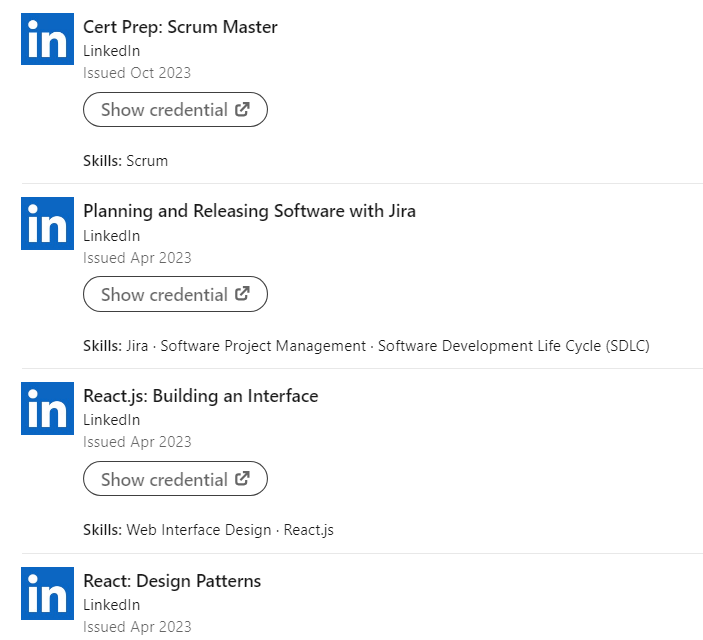Screen dimensions: 703x640
Task: Open Planning and Releasing Software with Jira title
Action: click(x=249, y=211)
